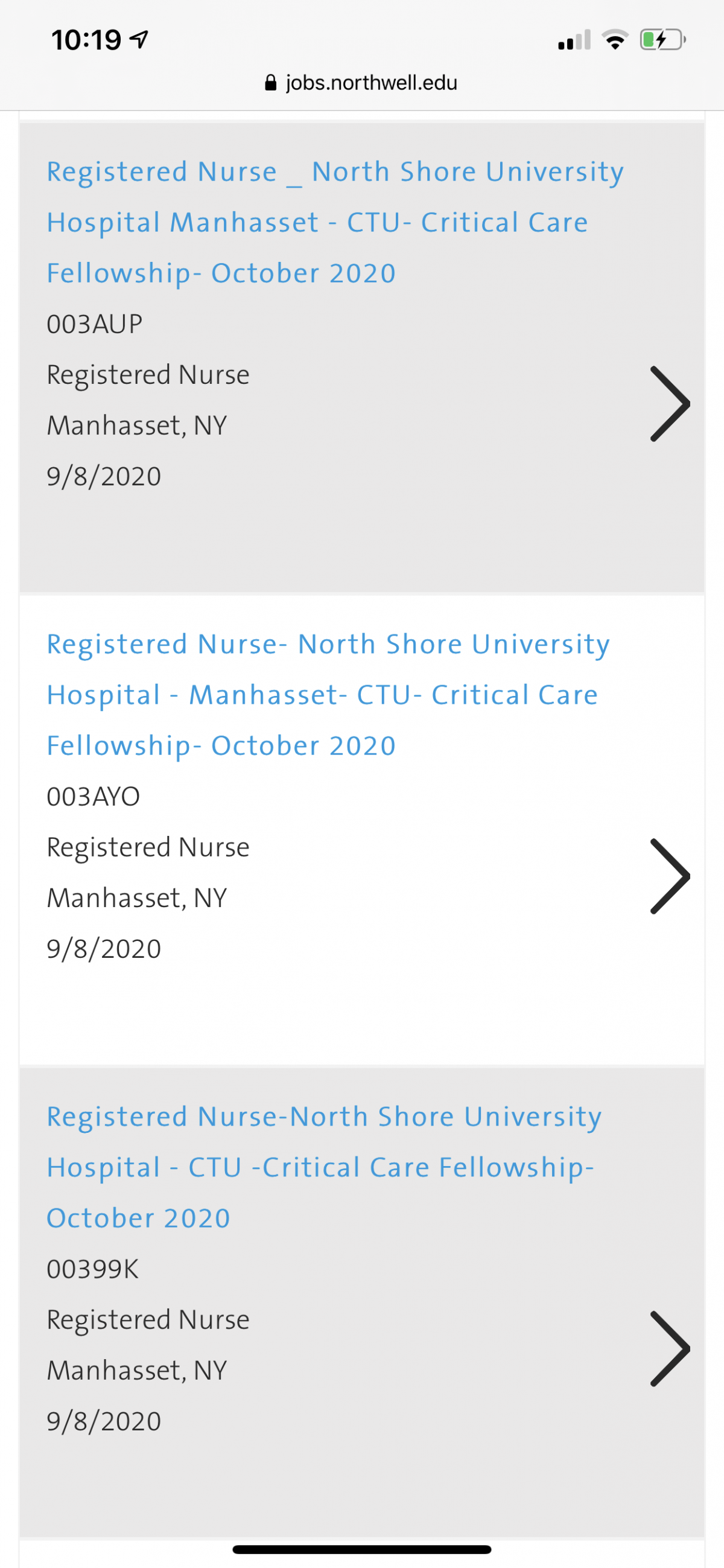Open 'Registered Nurse- North Shore University Hospital - Manhasset' link
The image size is (724, 1568).
(329, 695)
